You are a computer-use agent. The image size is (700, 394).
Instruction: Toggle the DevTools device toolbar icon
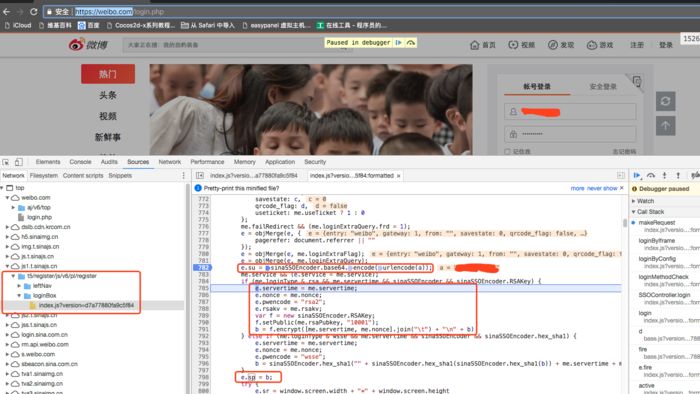pos(18,162)
